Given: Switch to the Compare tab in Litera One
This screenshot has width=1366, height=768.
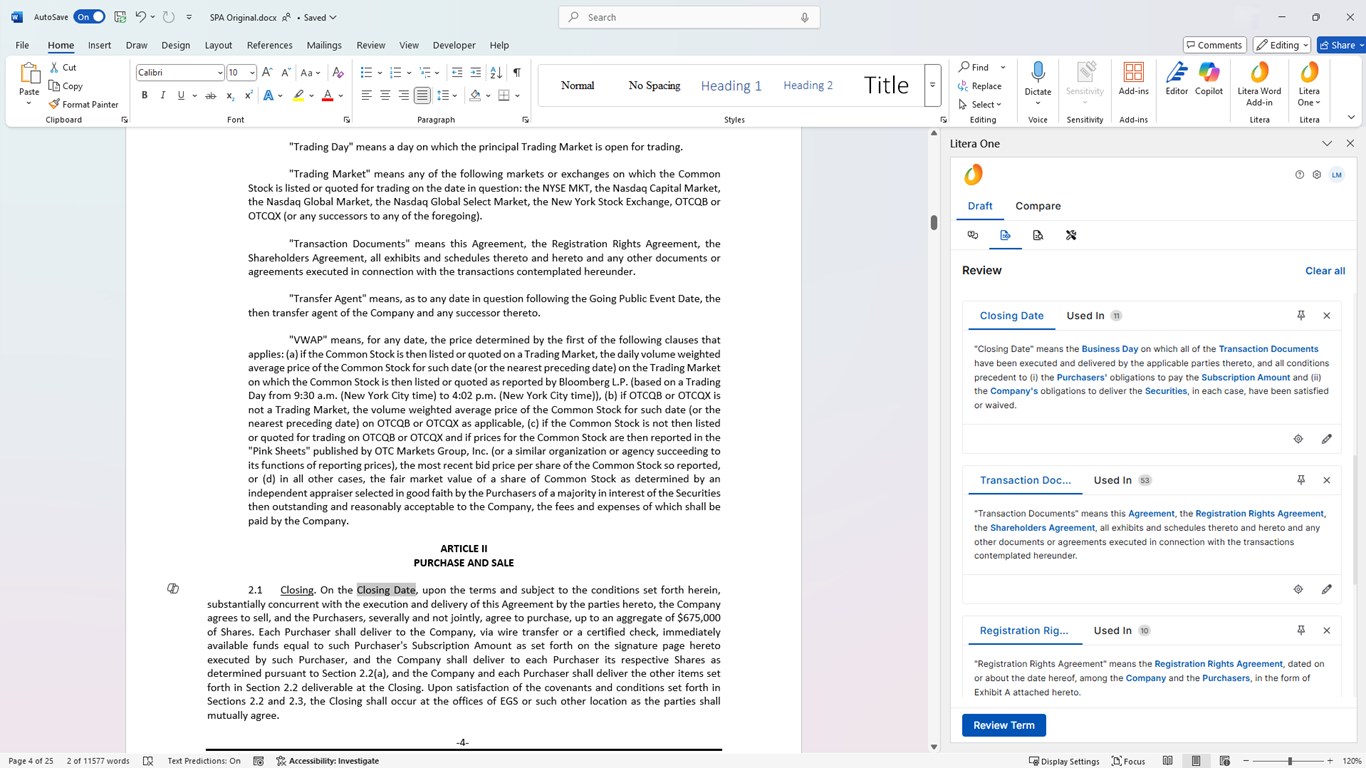Looking at the screenshot, I should [x=1038, y=206].
